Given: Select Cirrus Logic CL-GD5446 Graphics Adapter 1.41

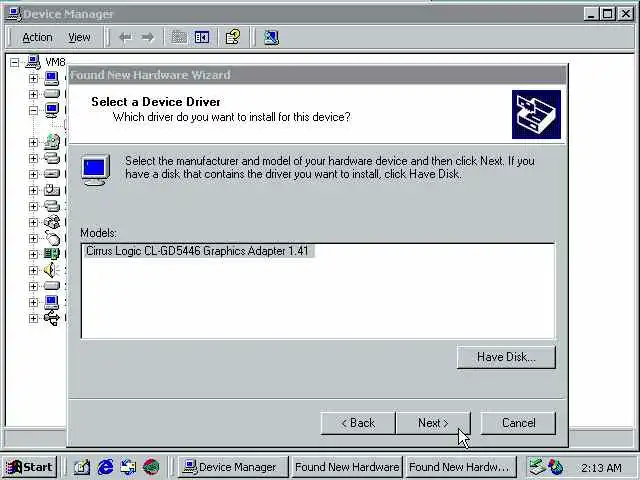Looking at the screenshot, I should coord(198,251).
